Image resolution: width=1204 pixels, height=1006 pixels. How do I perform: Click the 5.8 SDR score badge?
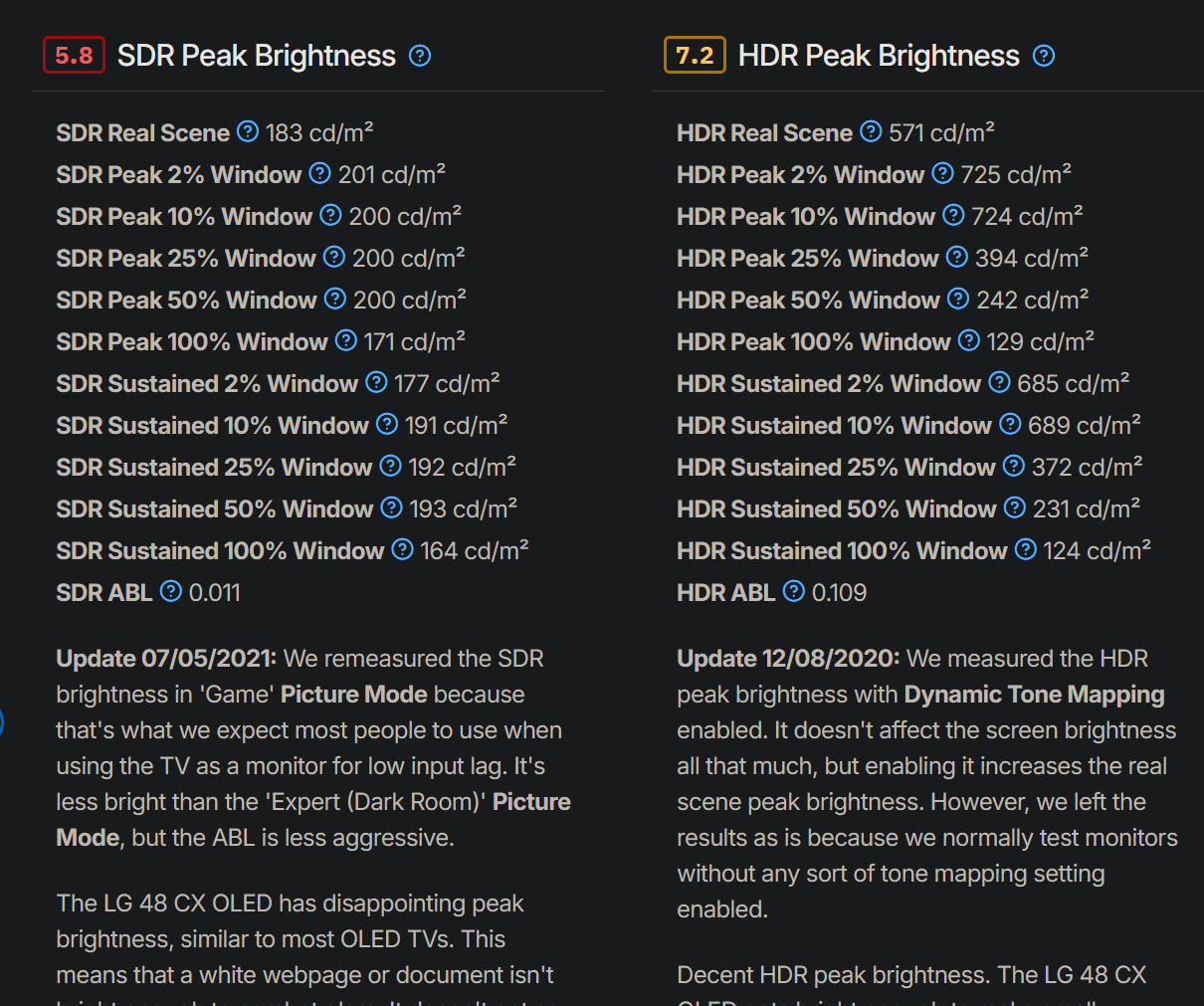[x=74, y=56]
